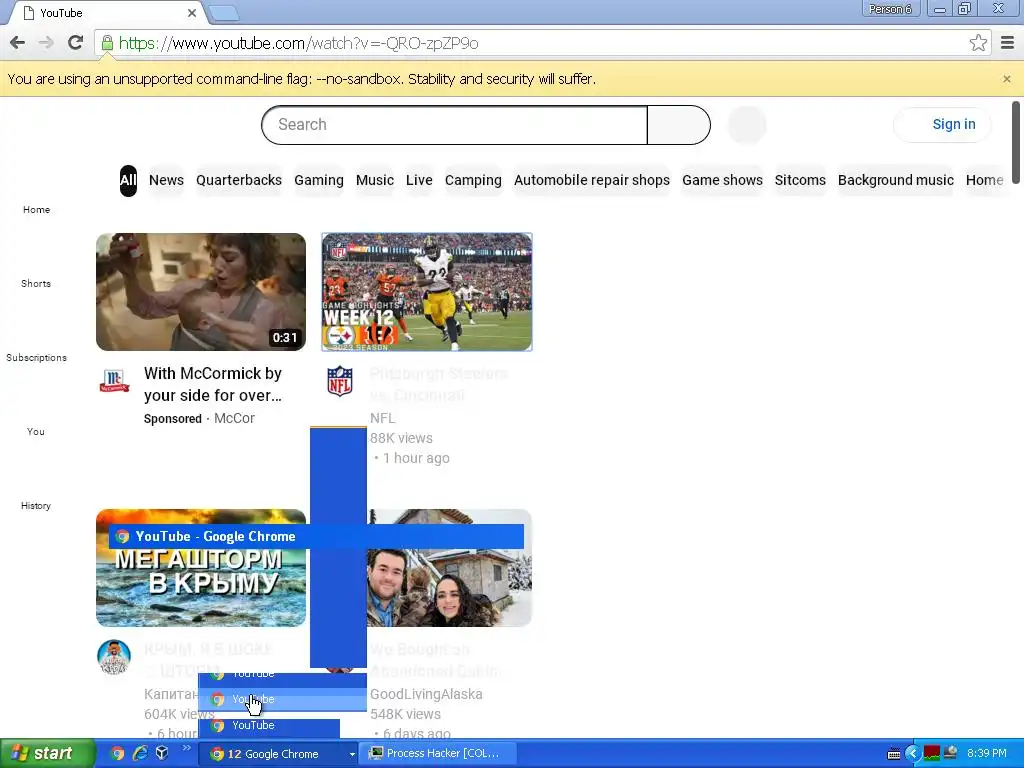Open a new tab button

223,13
